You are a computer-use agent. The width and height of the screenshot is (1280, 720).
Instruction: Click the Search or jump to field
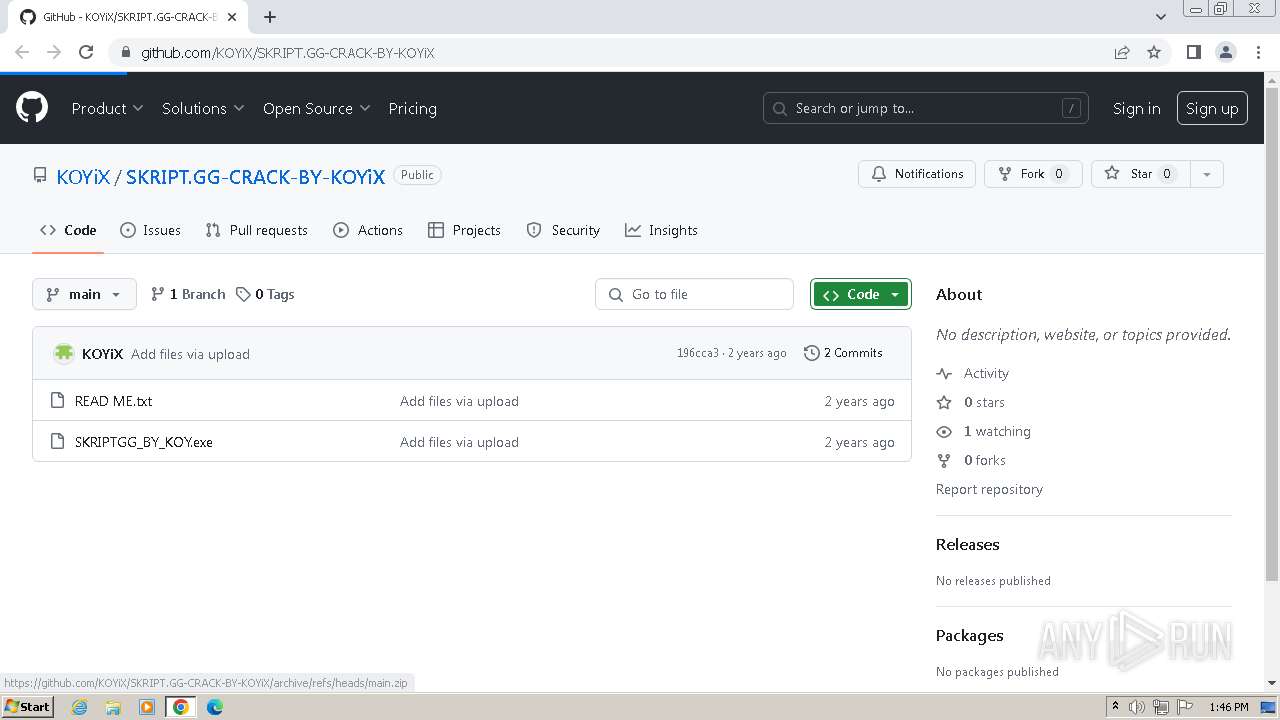[926, 108]
